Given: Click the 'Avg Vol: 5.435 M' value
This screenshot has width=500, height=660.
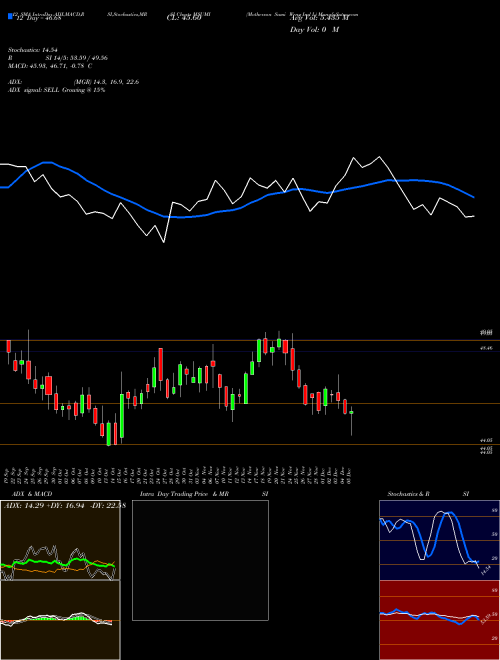Looking at the screenshot, I should tap(320, 18).
